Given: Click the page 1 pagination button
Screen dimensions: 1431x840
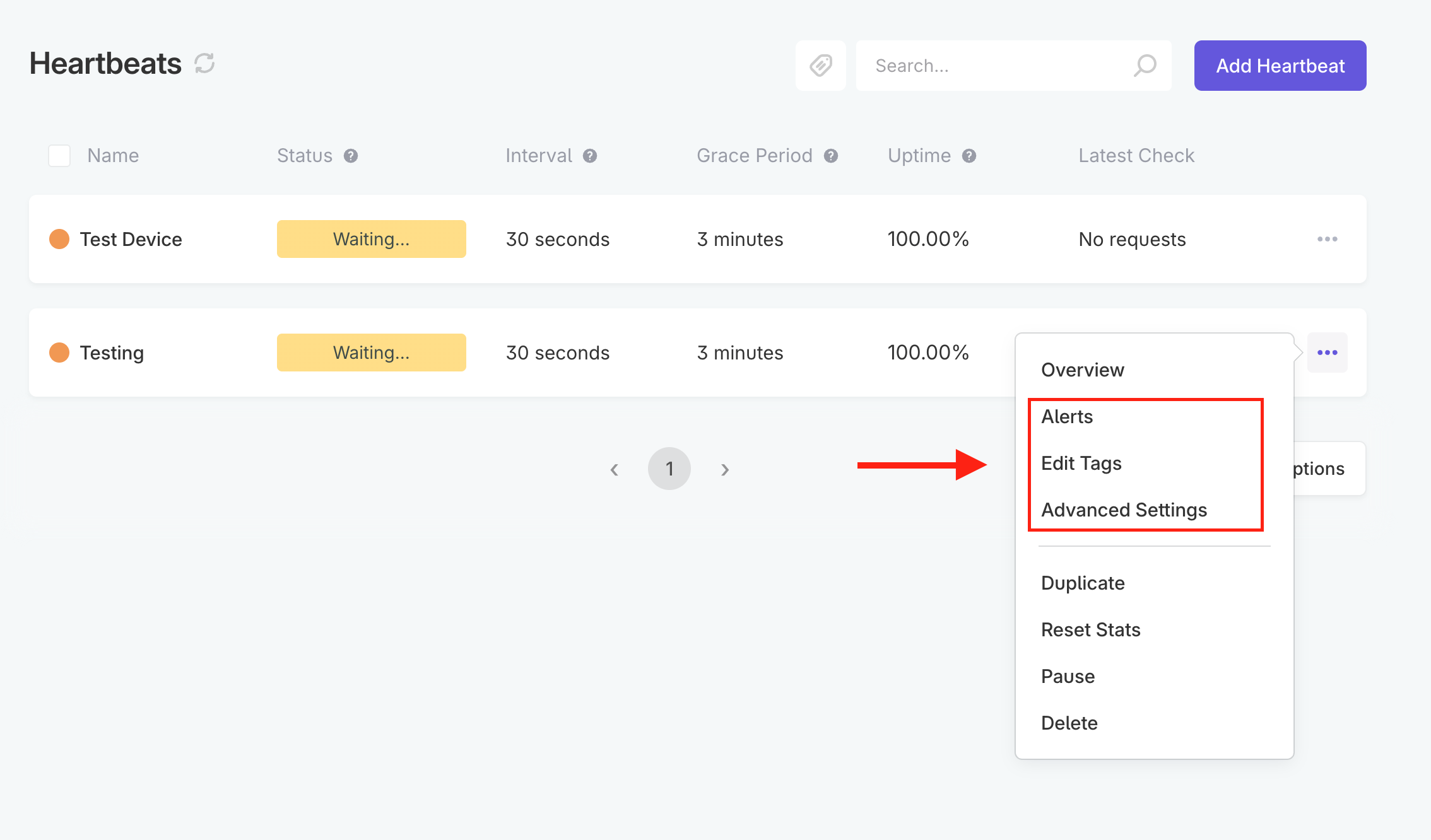Looking at the screenshot, I should point(669,469).
